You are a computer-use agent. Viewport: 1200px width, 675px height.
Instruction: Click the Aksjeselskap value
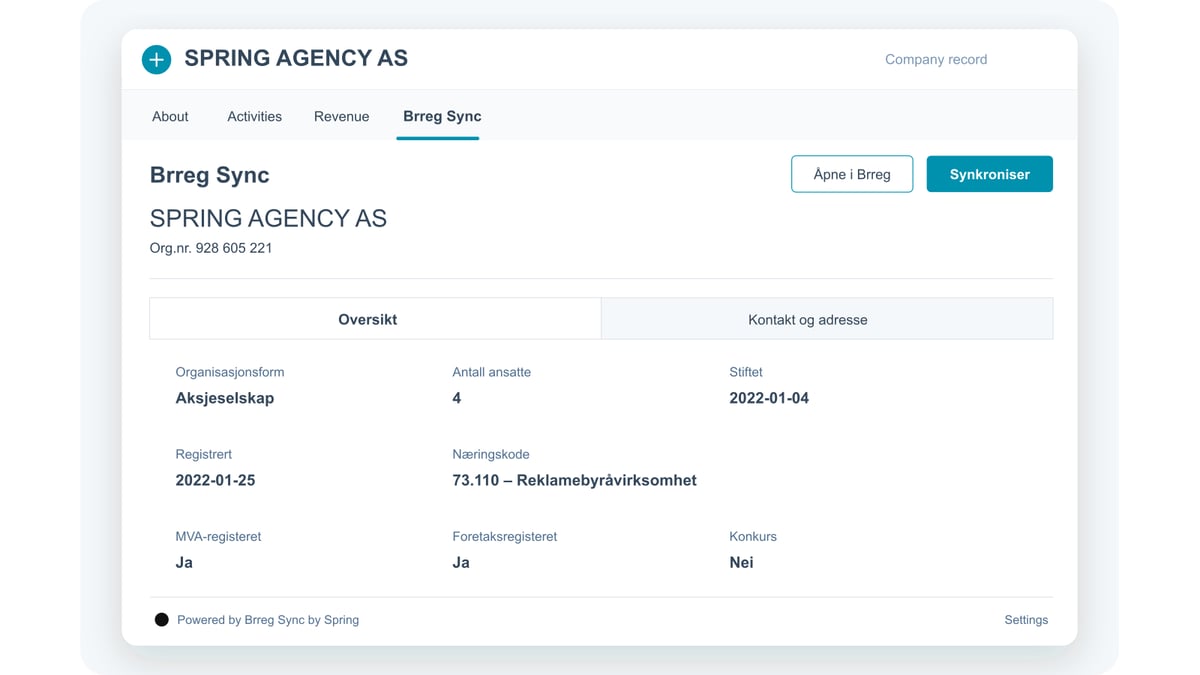point(225,398)
